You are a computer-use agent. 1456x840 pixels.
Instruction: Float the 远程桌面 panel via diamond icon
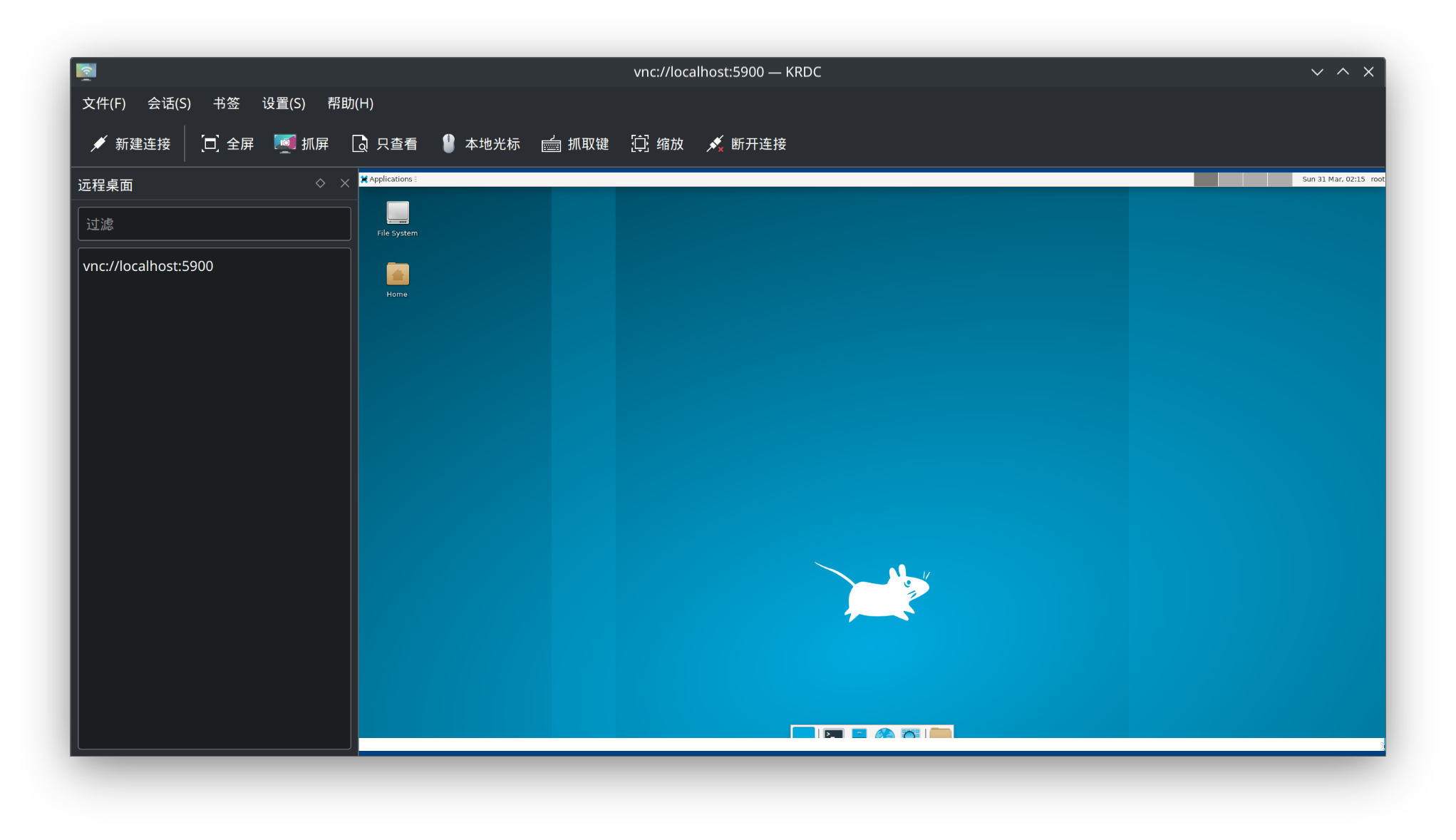tap(320, 183)
